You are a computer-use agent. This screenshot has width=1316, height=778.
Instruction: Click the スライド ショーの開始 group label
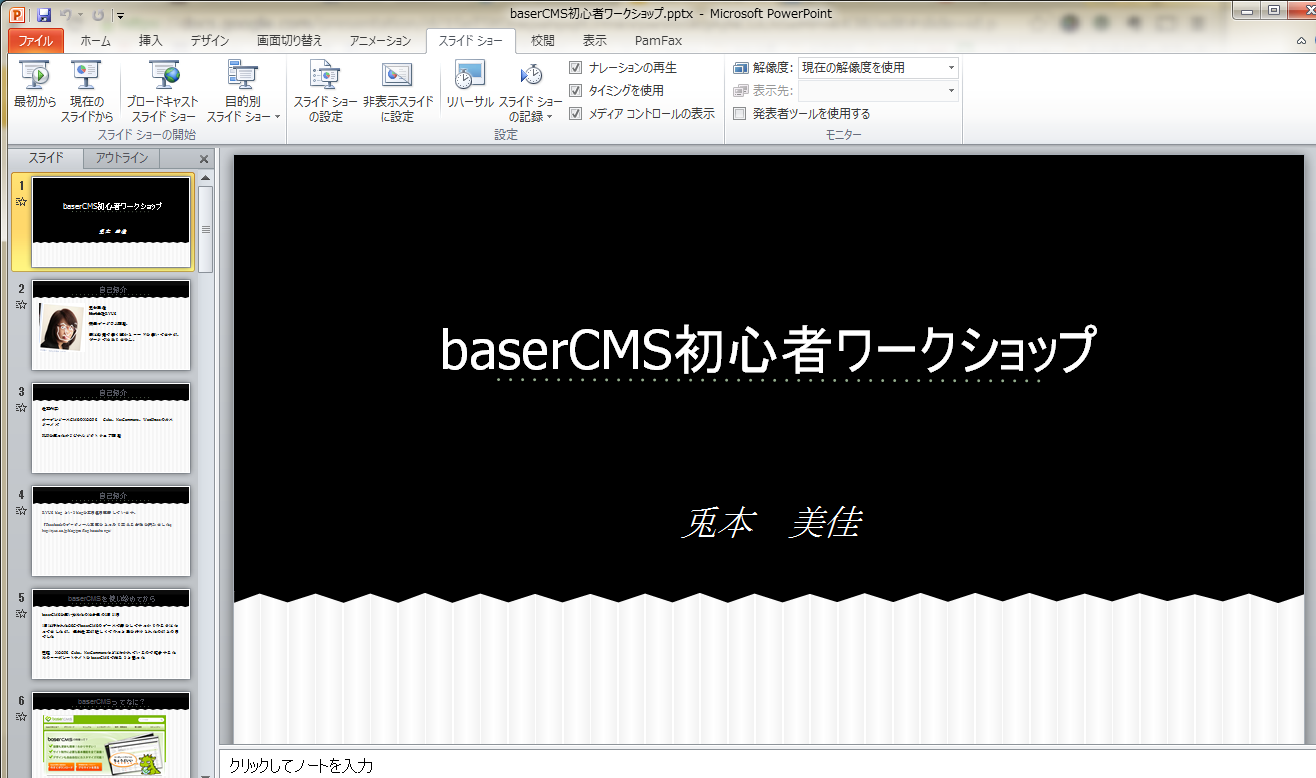coord(146,135)
